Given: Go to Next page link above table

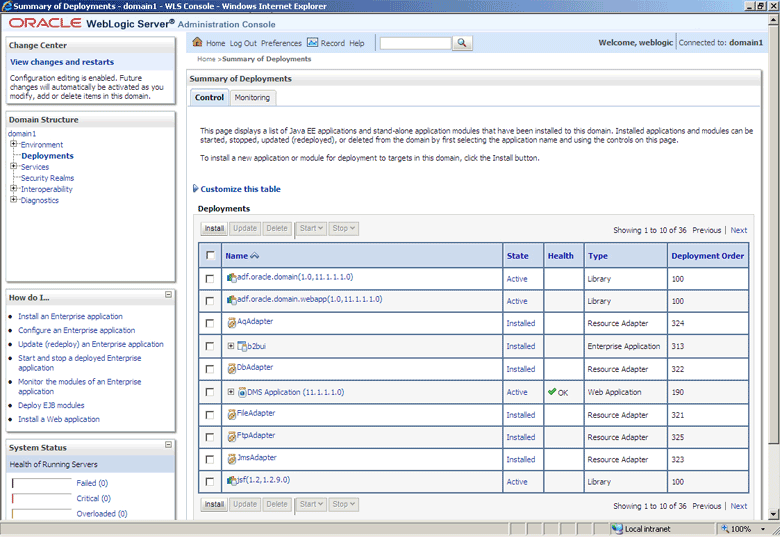Looking at the screenshot, I should coord(738,230).
